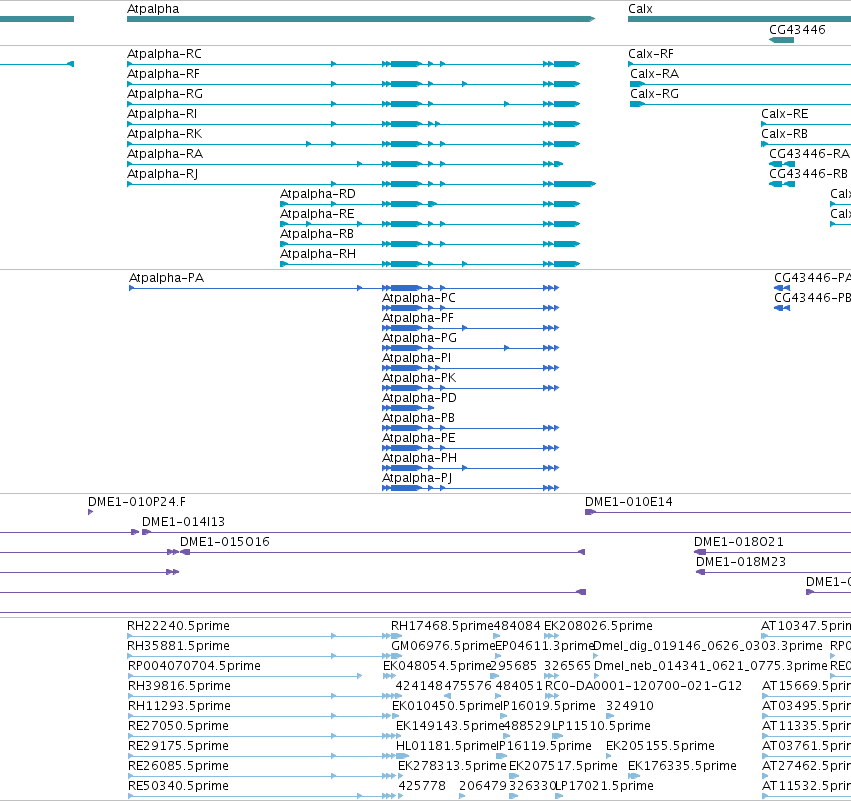Click the 206479 EST label
The image size is (851, 801).
[x=482, y=787]
